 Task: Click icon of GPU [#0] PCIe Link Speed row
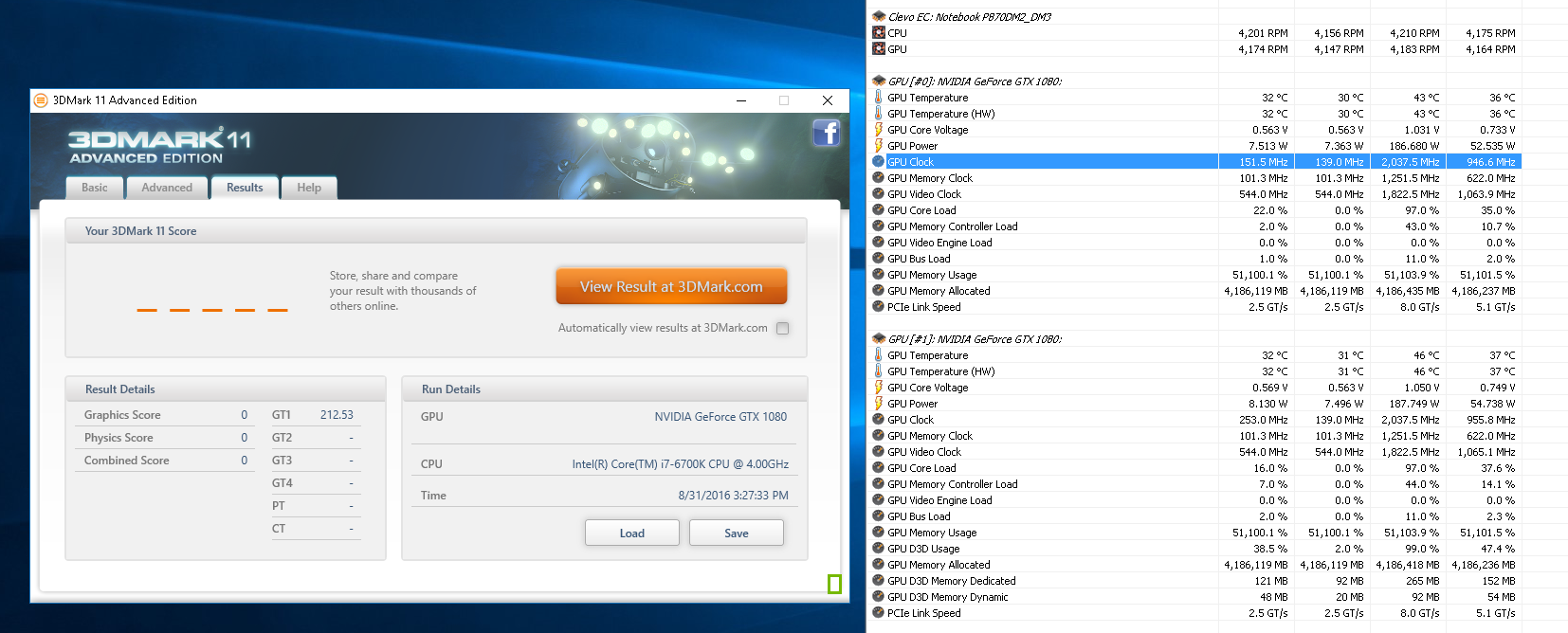pyautogui.click(x=879, y=307)
